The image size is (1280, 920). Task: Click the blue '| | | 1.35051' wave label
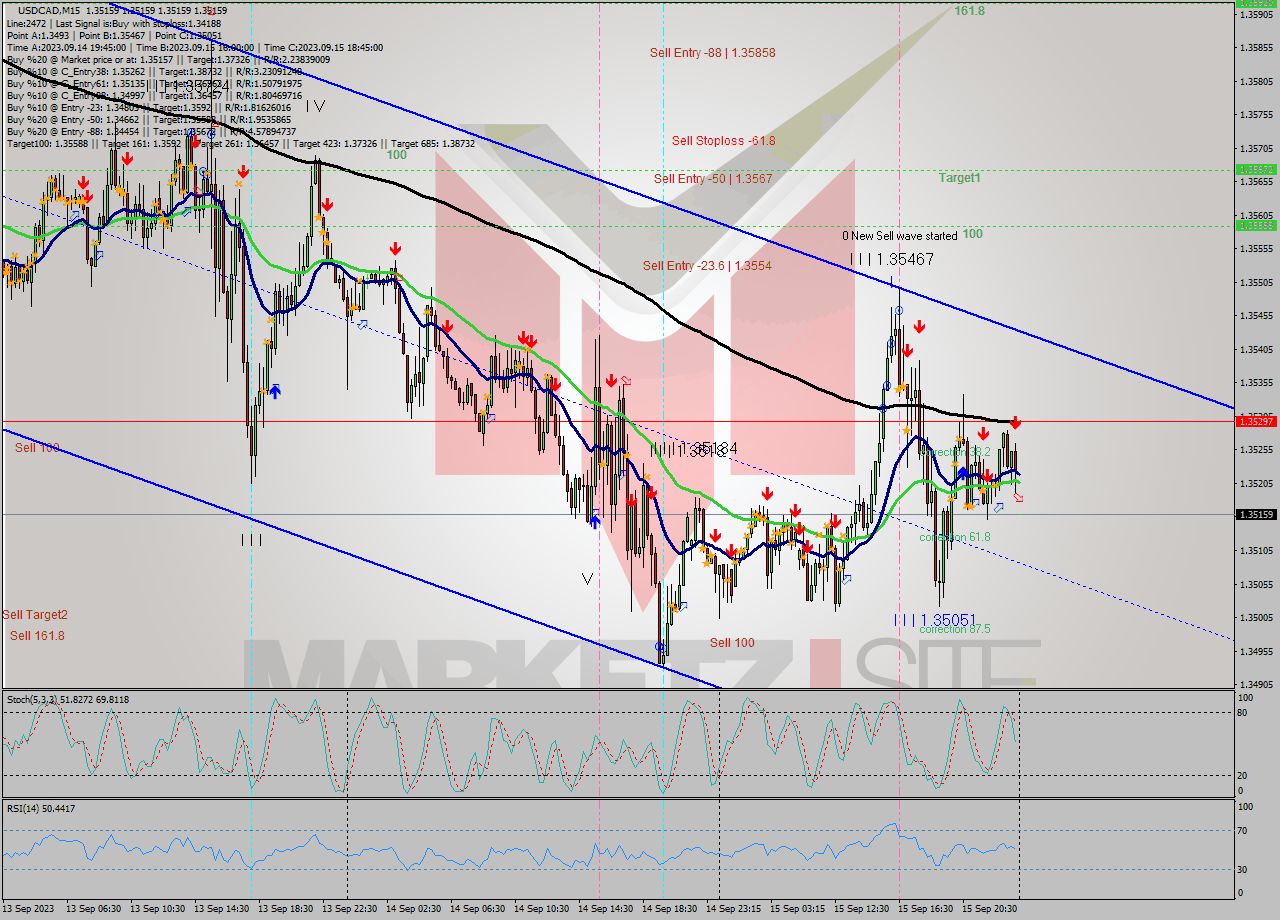(x=935, y=620)
